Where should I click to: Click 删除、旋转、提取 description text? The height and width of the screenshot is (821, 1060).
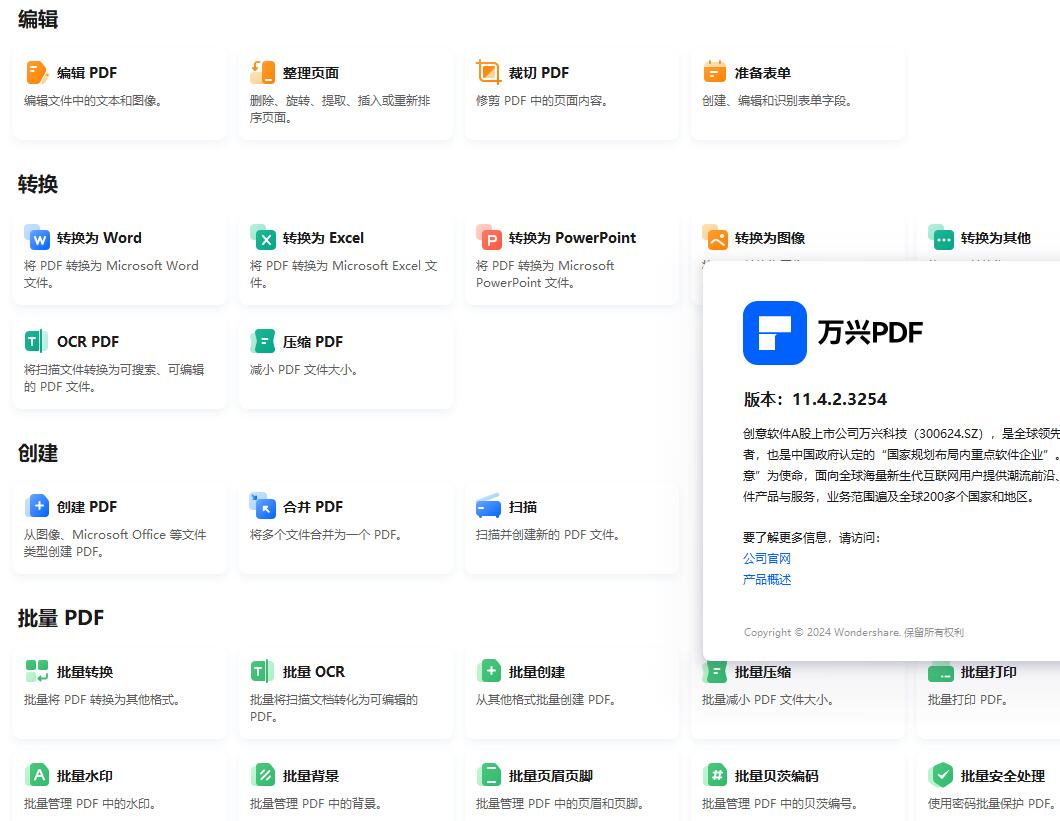click(x=340, y=109)
